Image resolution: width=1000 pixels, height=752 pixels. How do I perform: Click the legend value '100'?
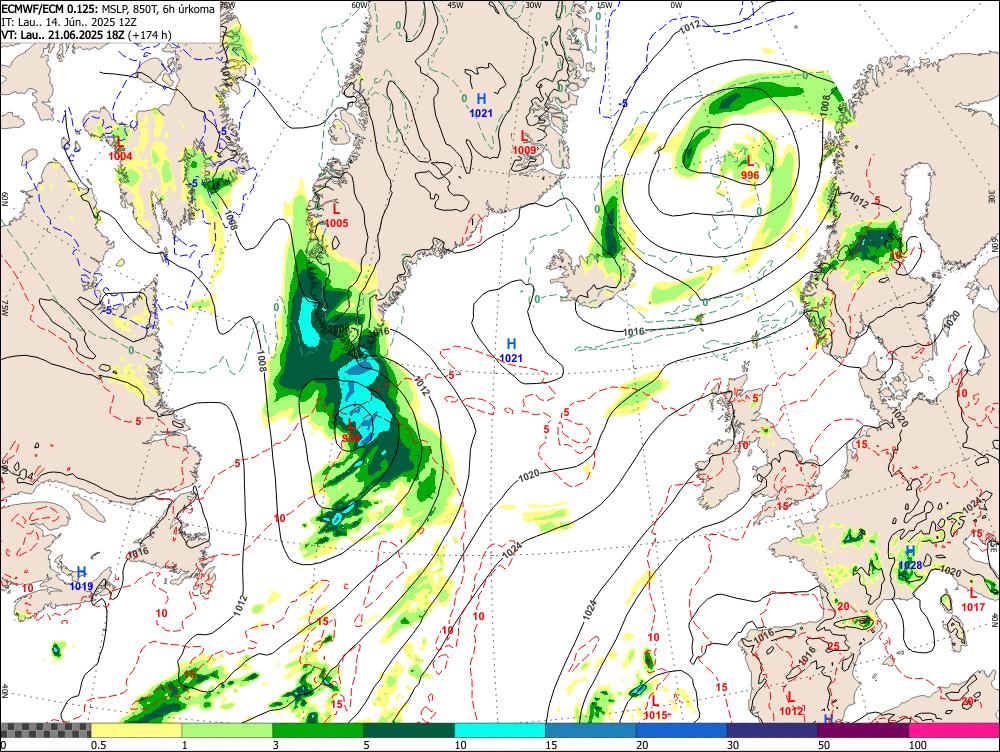(917, 745)
